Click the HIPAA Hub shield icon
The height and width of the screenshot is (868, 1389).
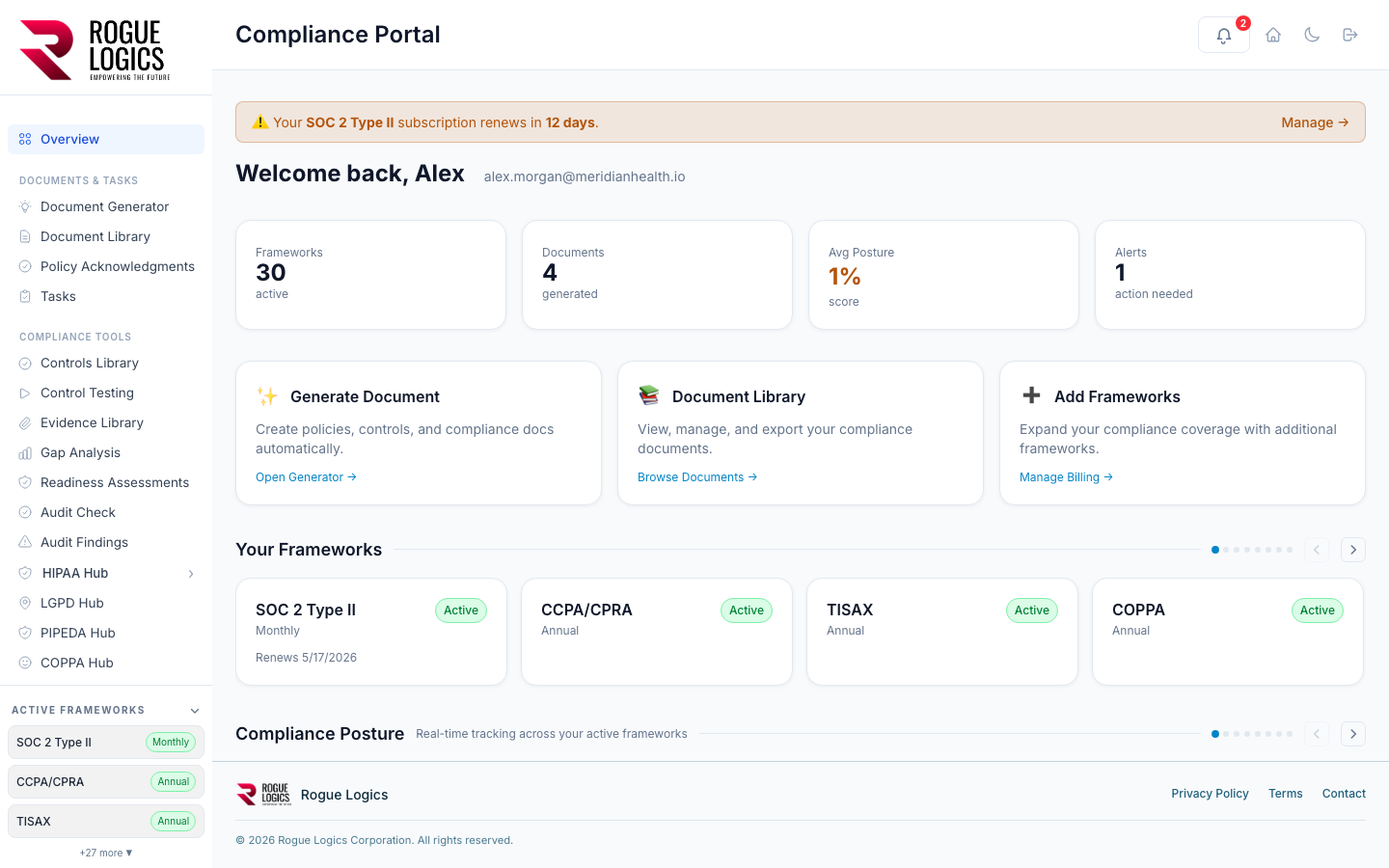click(x=25, y=573)
